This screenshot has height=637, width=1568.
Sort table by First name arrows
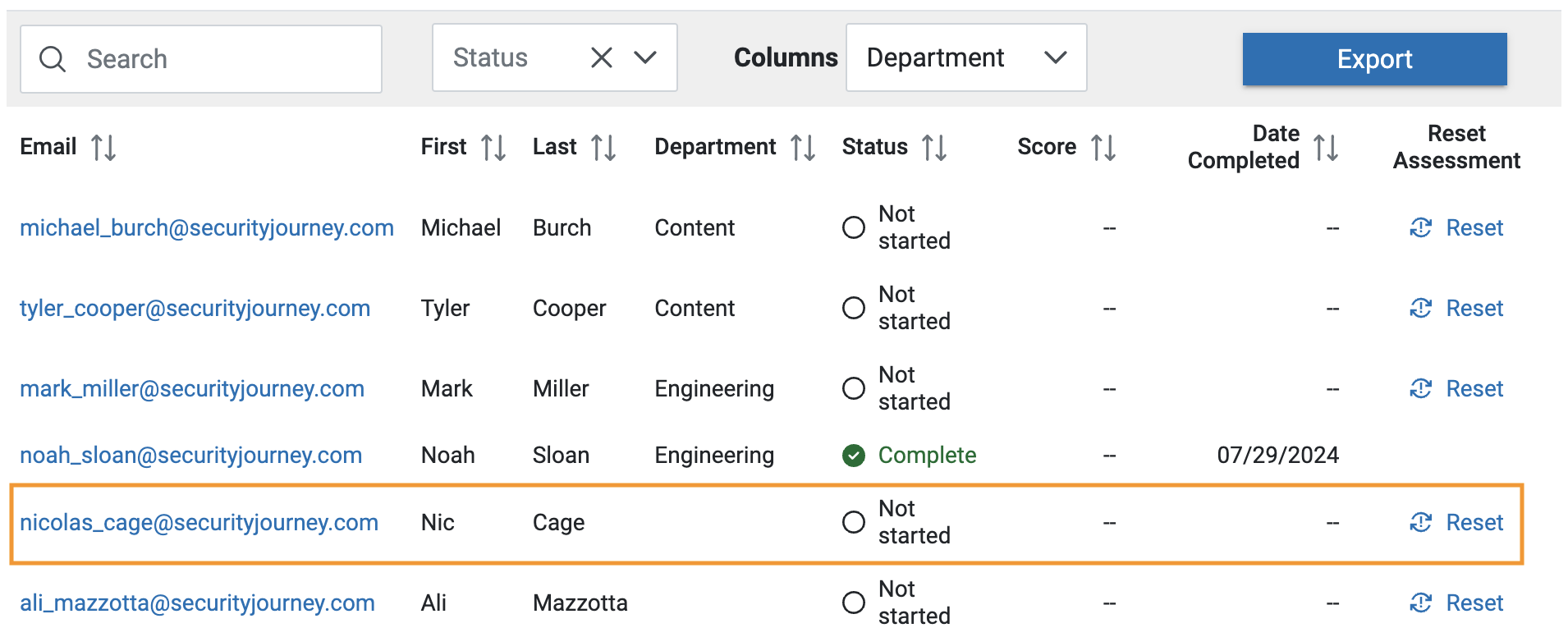[493, 148]
